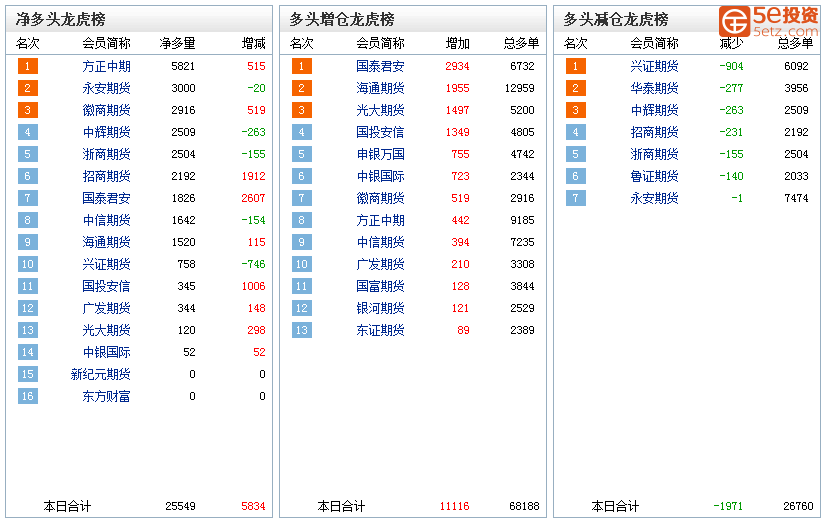Open 永安期货 in 多头减仓龙虎榜
Viewport: 826px width, 523px height.
[654, 199]
